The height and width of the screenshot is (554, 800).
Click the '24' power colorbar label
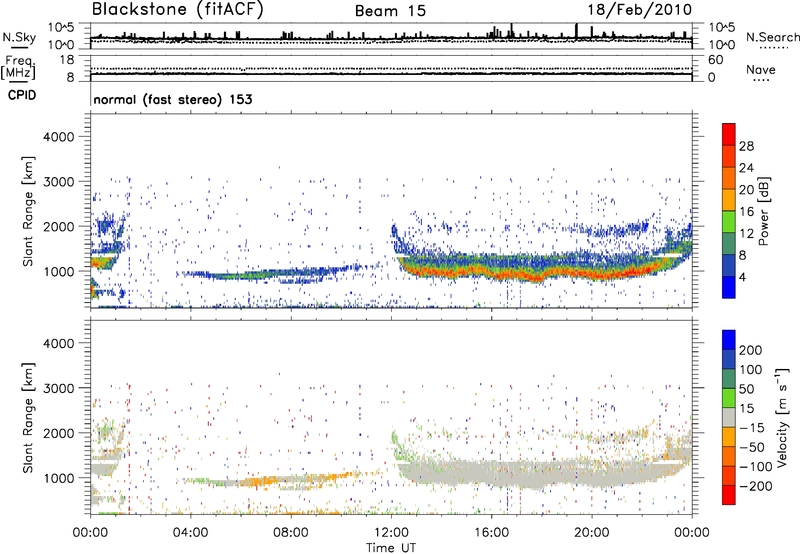coord(746,168)
